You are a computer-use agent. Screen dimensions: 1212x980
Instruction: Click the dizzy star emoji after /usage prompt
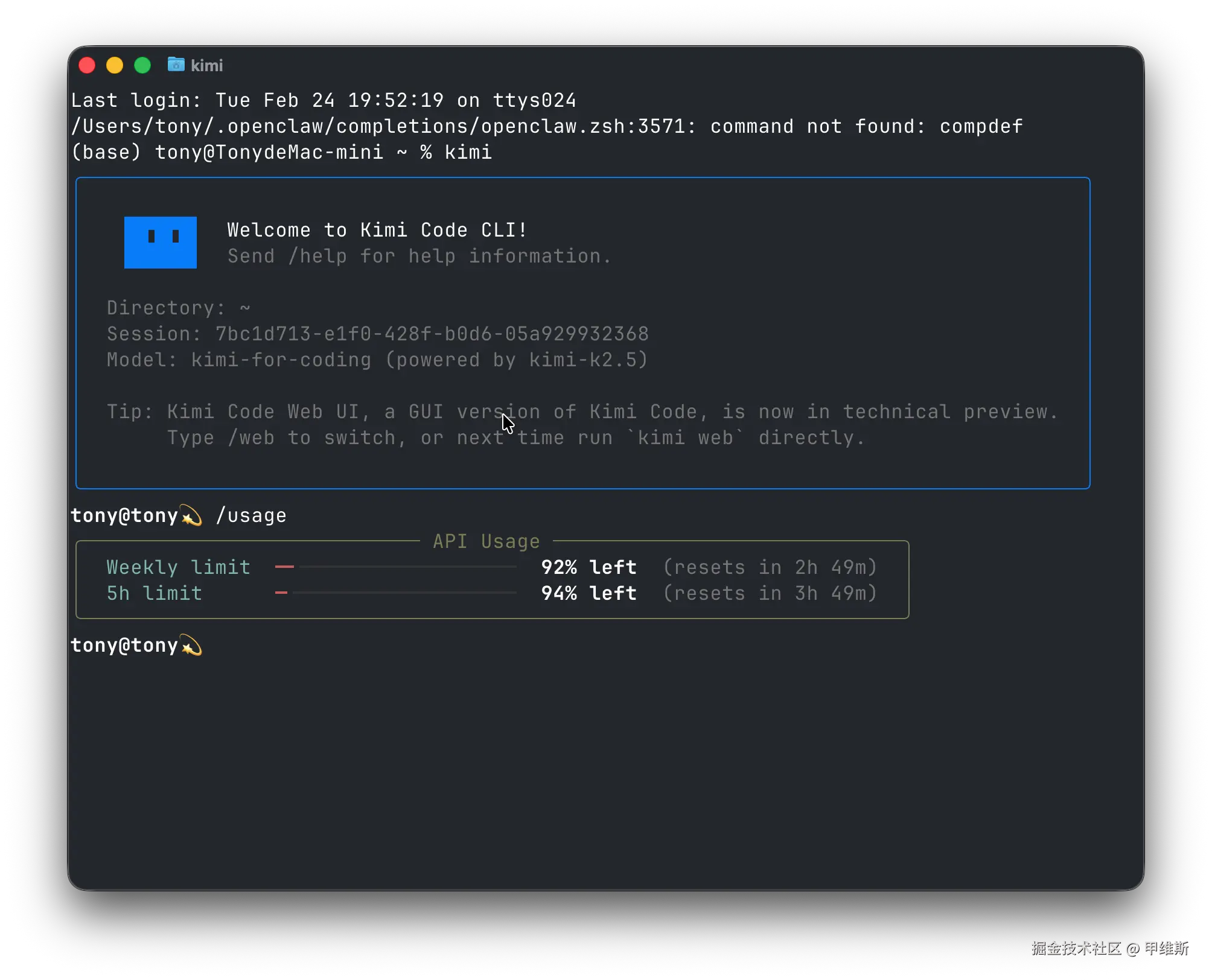(191, 516)
